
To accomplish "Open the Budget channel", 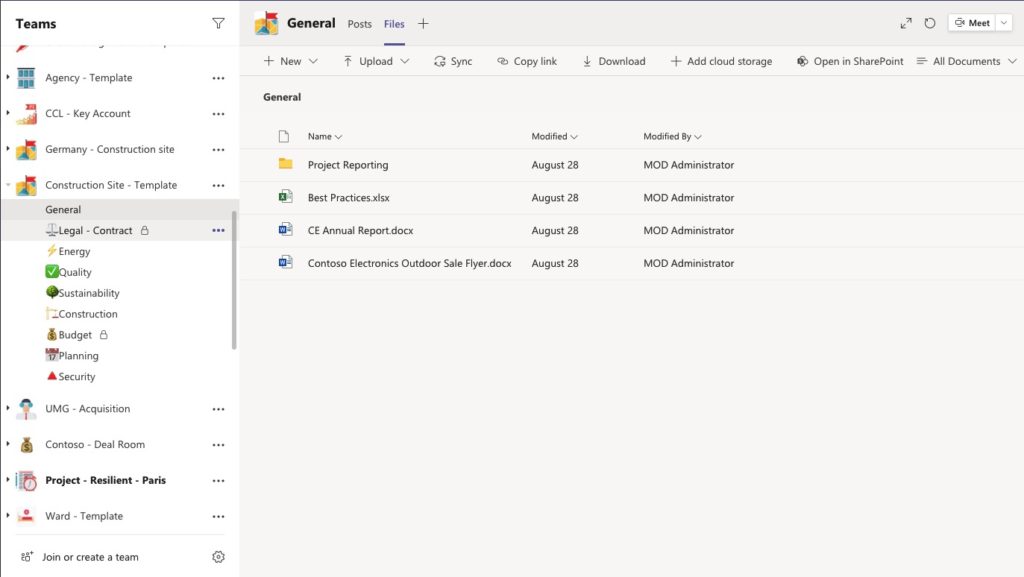I will coord(76,335).
